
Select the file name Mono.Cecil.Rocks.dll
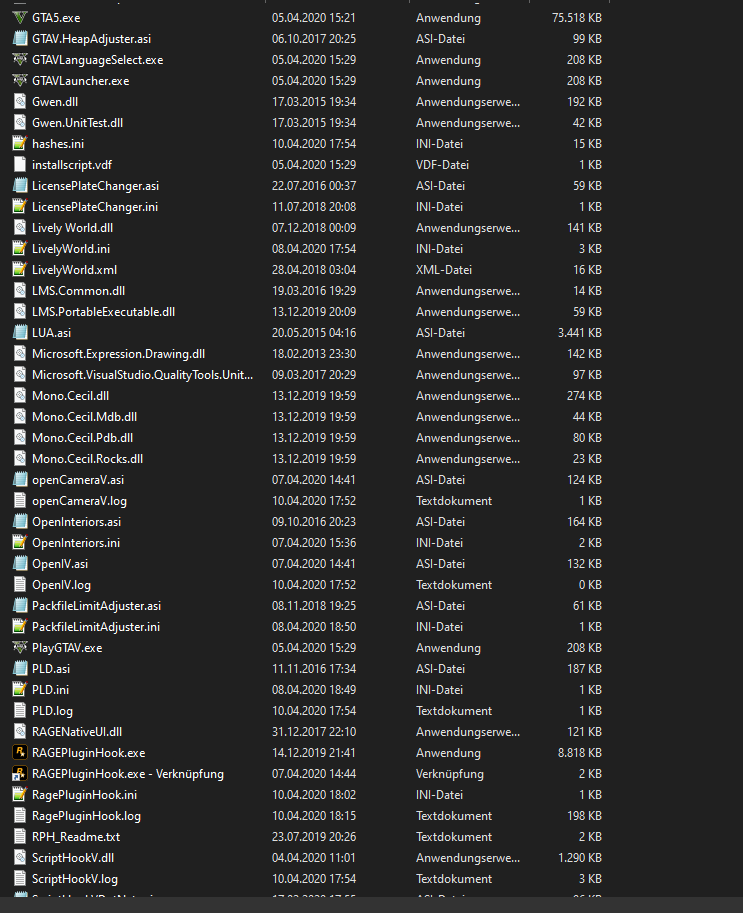(x=87, y=458)
